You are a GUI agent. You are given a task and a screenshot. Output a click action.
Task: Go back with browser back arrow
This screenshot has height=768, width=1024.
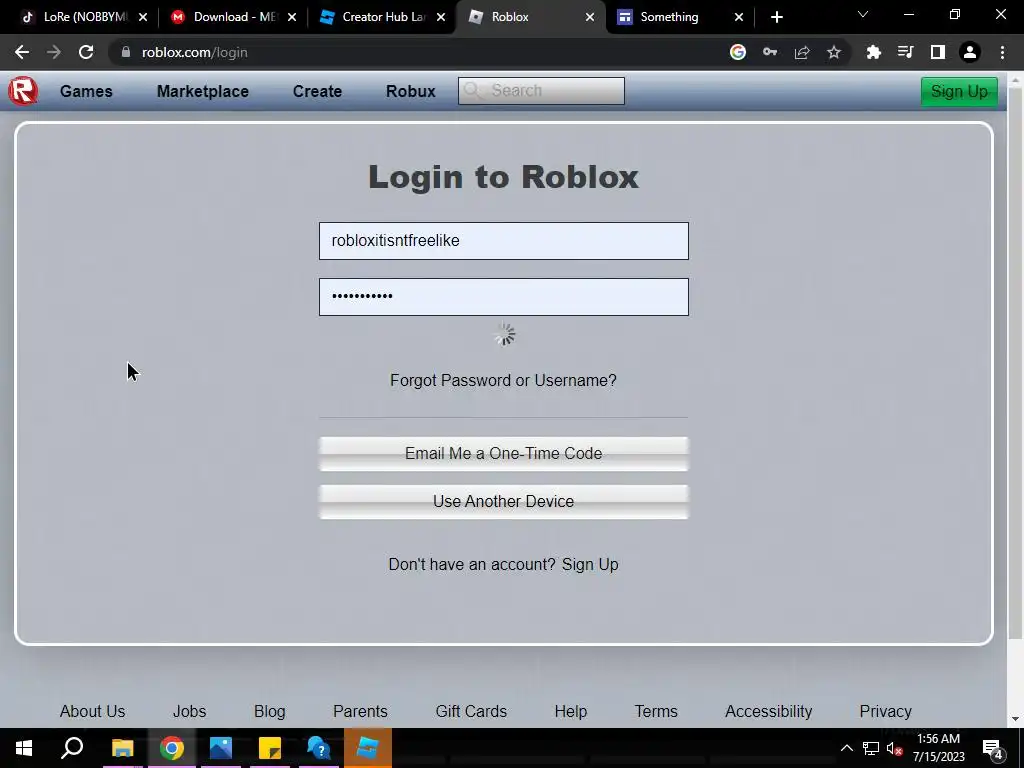click(x=22, y=52)
